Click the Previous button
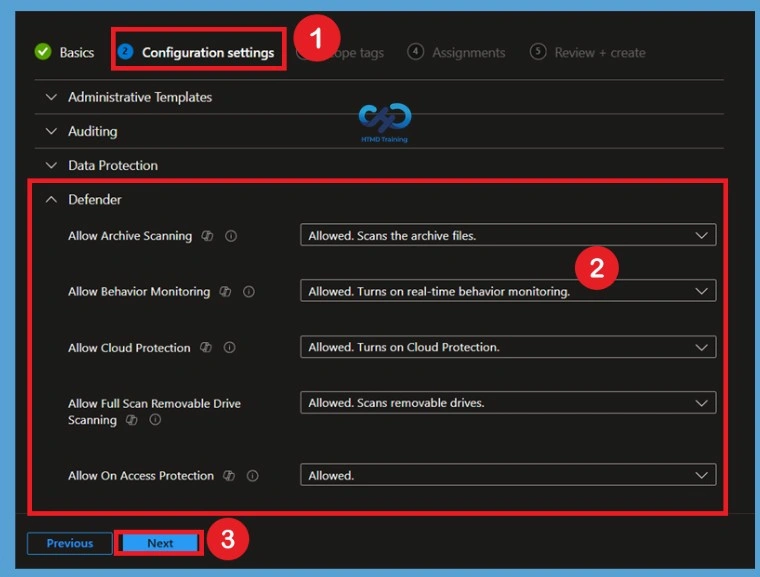760x577 pixels. click(70, 543)
